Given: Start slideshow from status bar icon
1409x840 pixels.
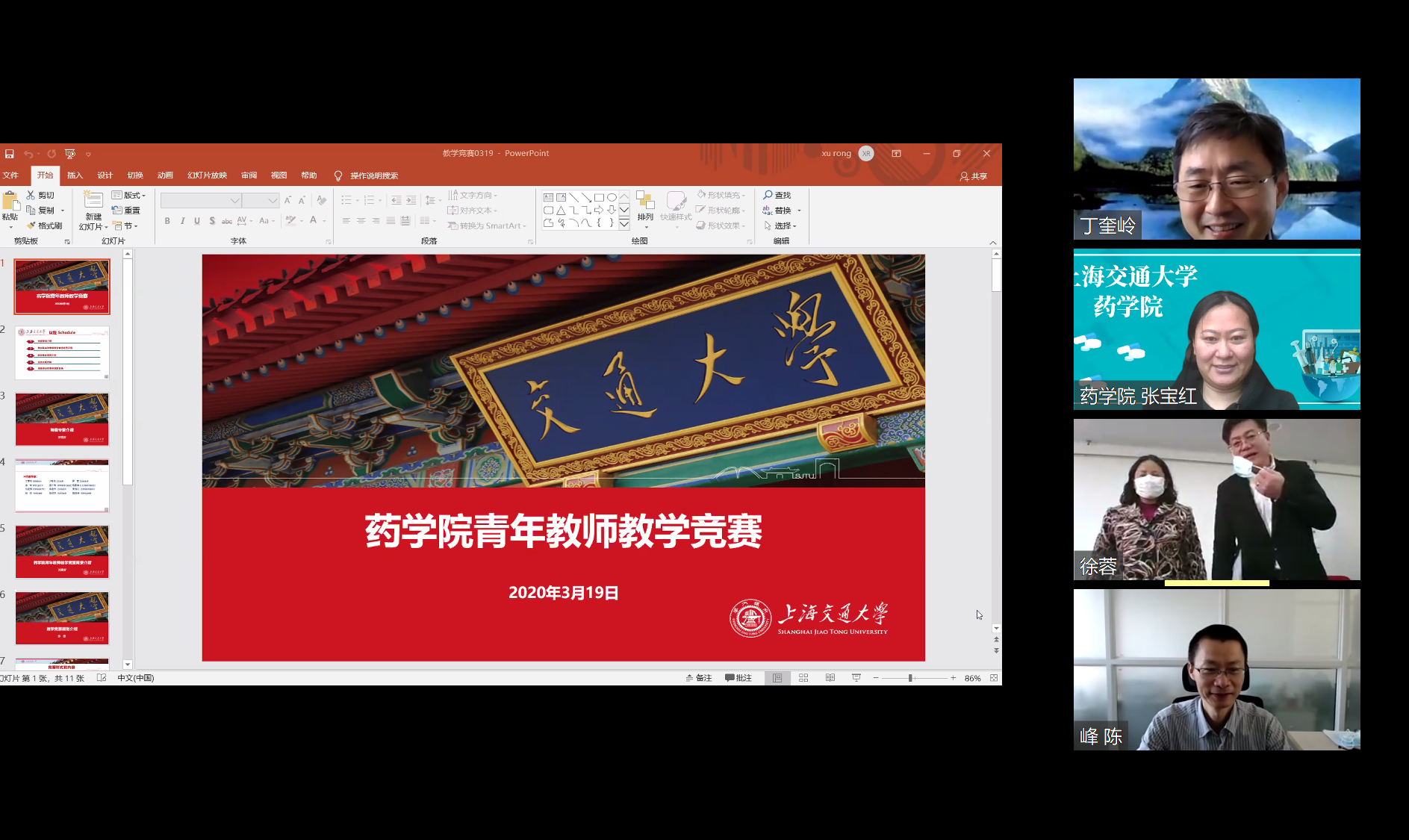Looking at the screenshot, I should click(x=856, y=678).
